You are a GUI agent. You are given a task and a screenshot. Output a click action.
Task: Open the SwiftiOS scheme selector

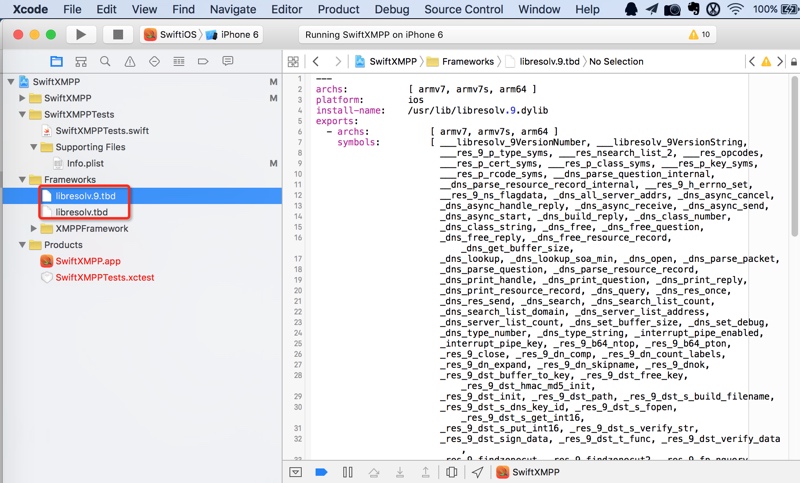170,35
